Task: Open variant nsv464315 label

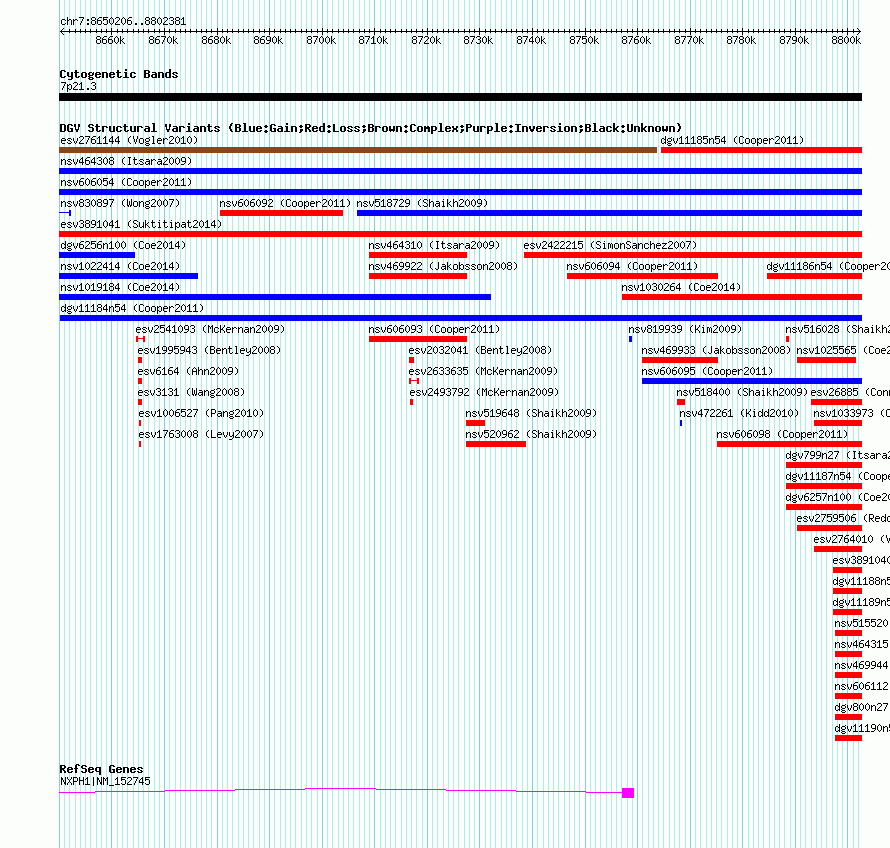Action: point(861,644)
